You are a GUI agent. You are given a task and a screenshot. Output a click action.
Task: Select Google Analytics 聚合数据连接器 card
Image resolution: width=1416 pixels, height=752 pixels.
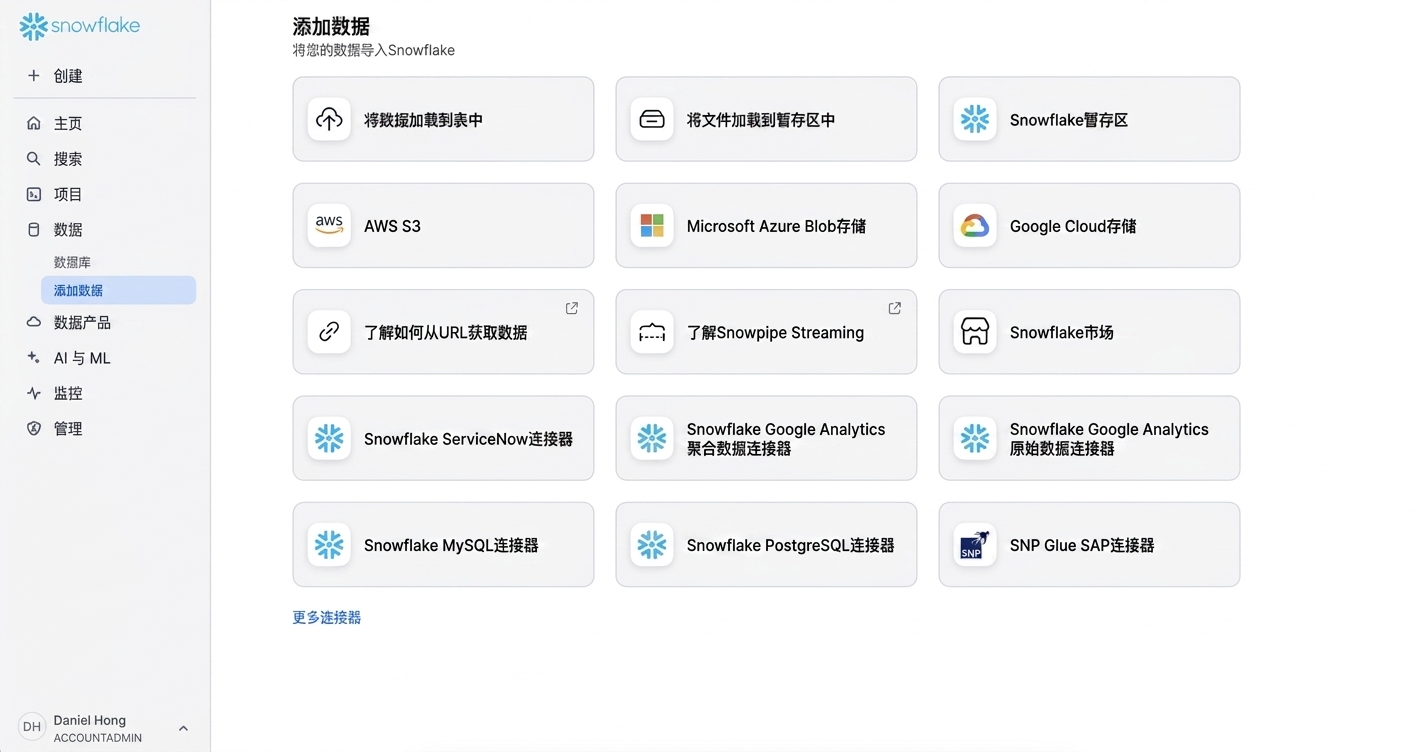[766, 438]
